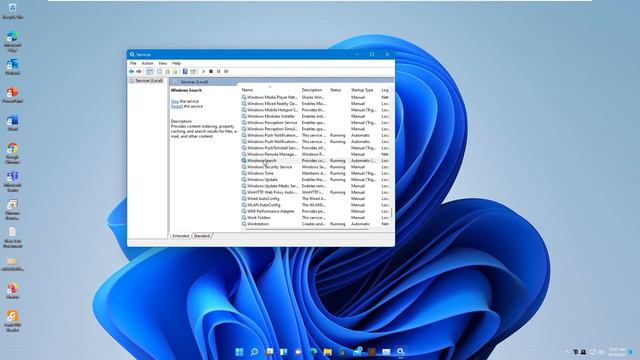Open the View menu
This screenshot has width=640, height=360.
pos(162,63)
